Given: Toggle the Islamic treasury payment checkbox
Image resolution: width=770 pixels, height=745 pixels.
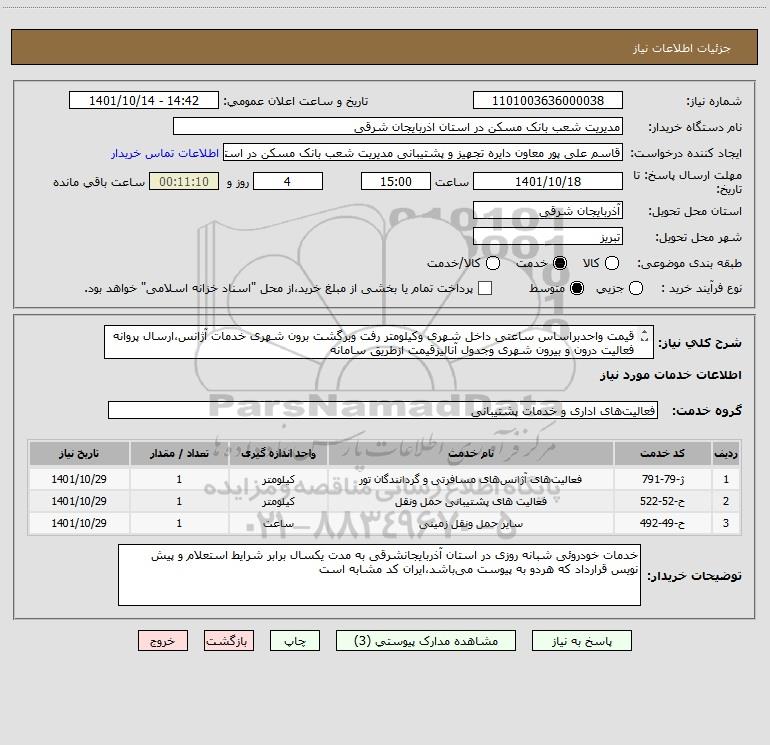Looking at the screenshot, I should coord(485,289).
